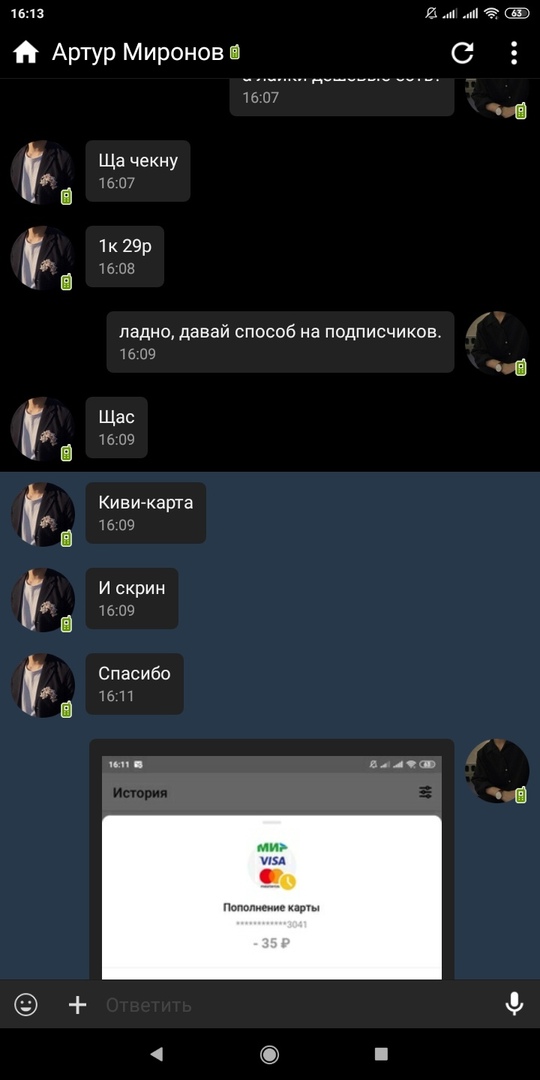Tap the plus attachment icon

[78, 1005]
